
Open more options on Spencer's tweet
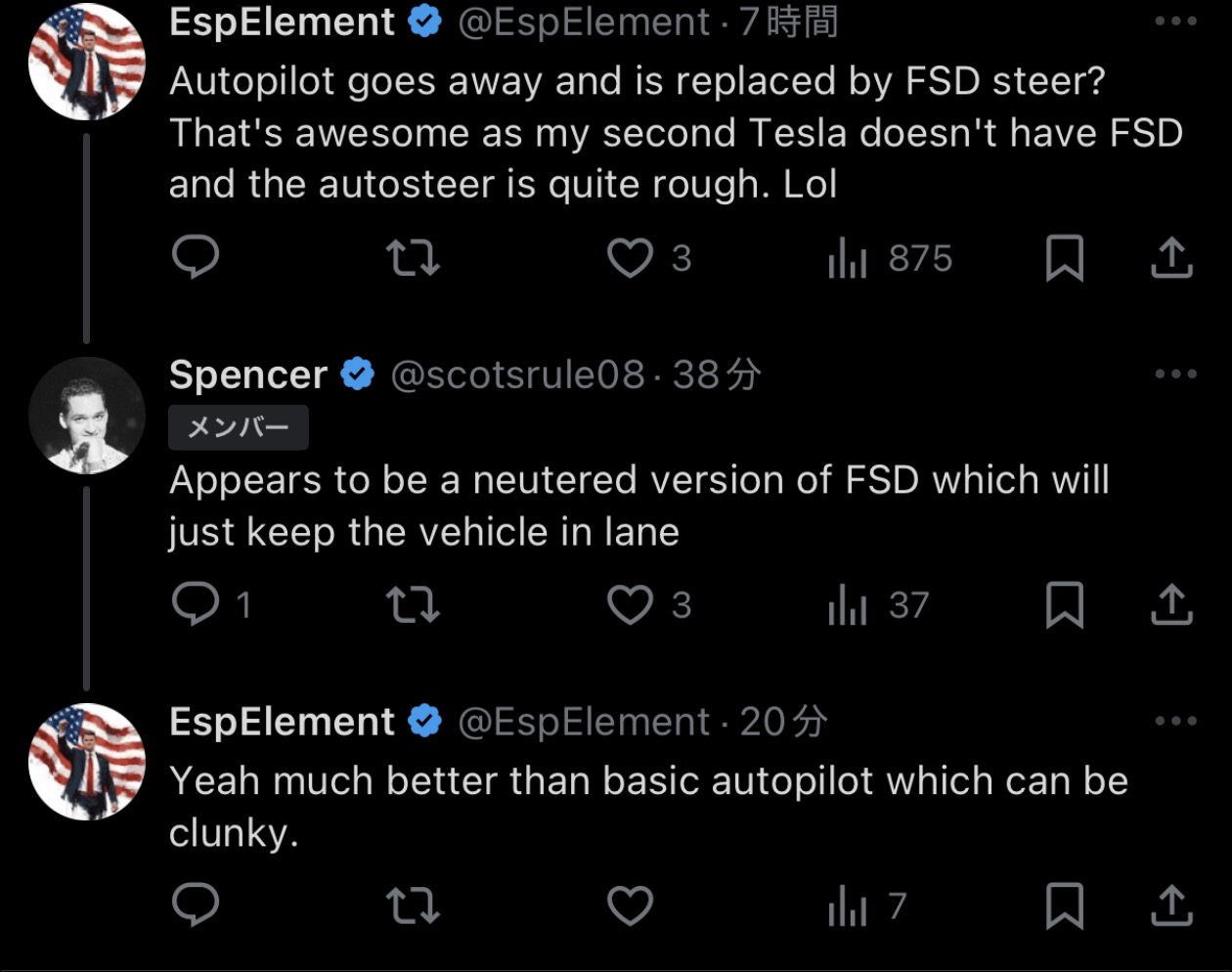1174,374
